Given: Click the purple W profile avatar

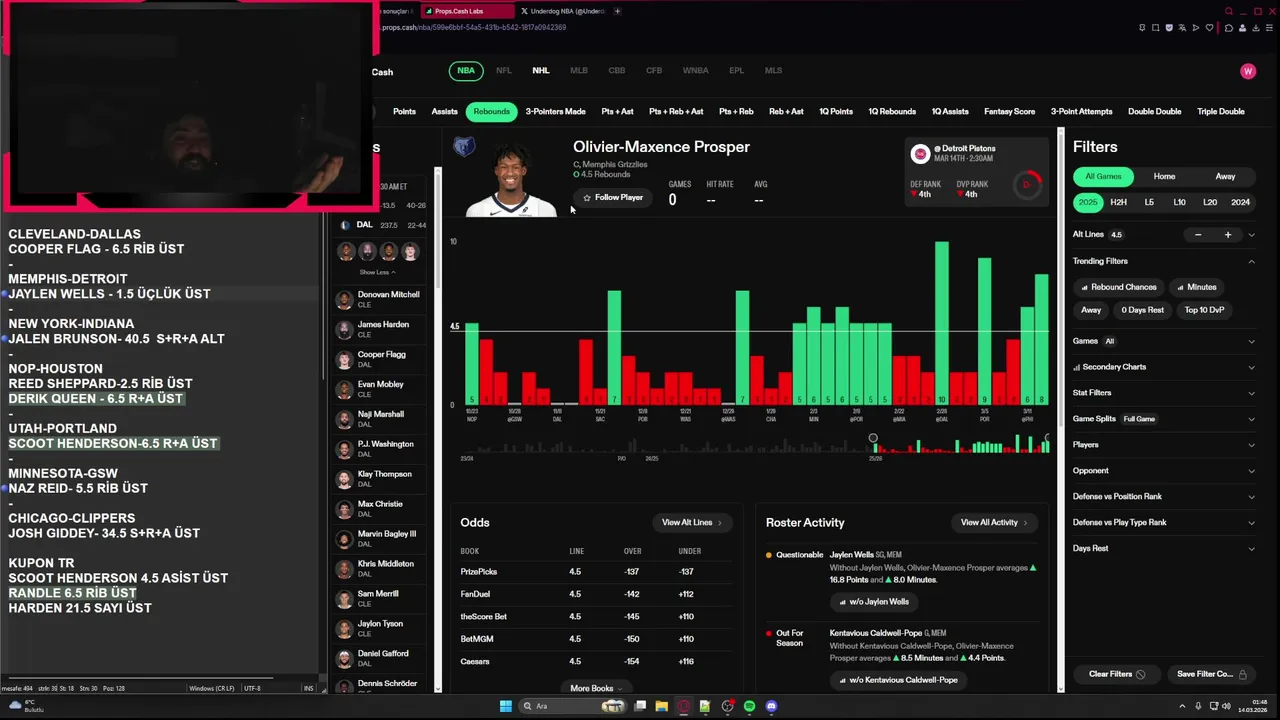Looking at the screenshot, I should (1247, 71).
